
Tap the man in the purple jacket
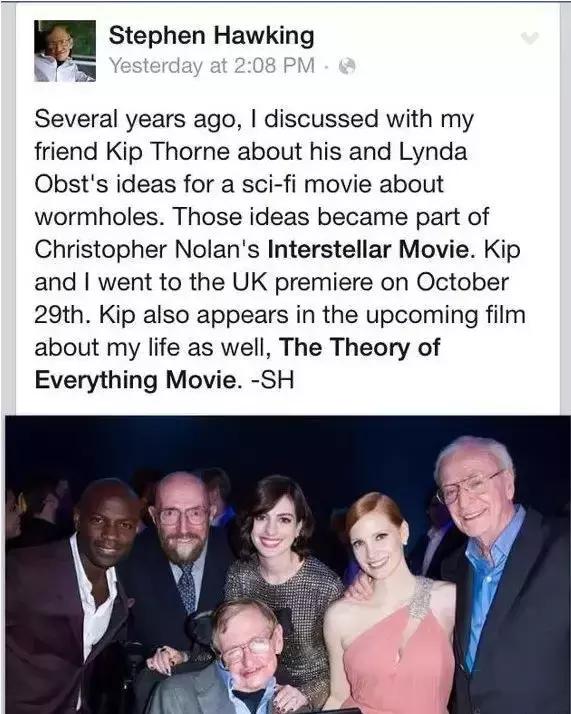[x=66, y=601]
